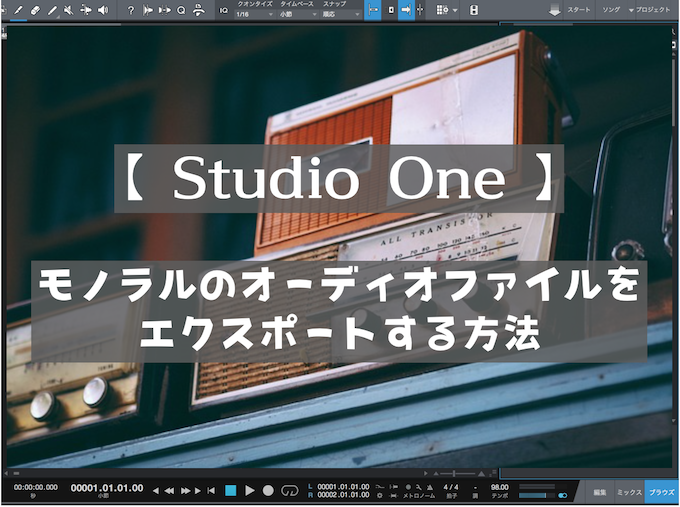The width and height of the screenshot is (680, 507).
Task: Toggle the blue autoscroll arrow button
Action: pyautogui.click(x=406, y=10)
